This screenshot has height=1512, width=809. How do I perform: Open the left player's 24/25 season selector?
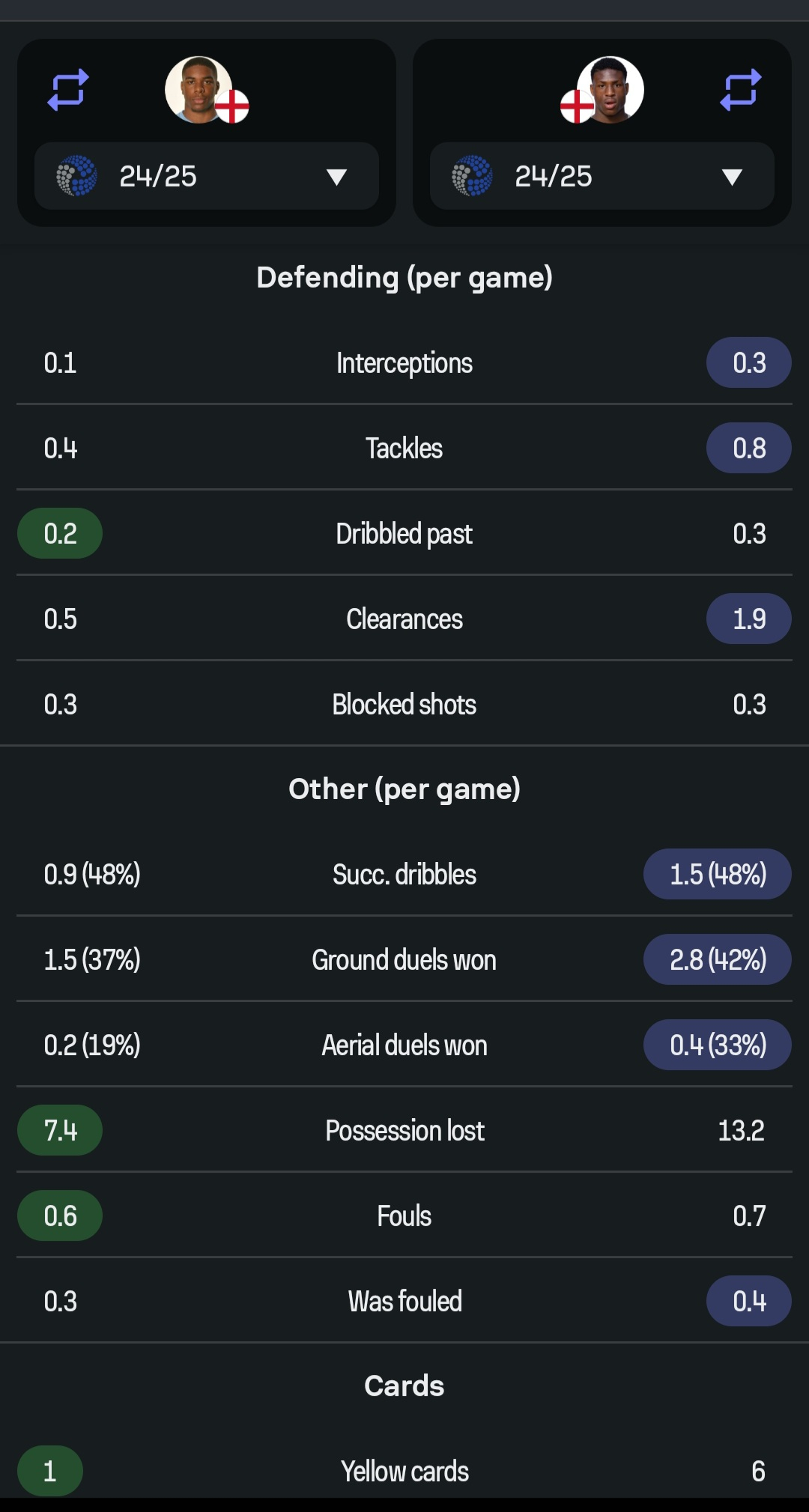tap(207, 176)
